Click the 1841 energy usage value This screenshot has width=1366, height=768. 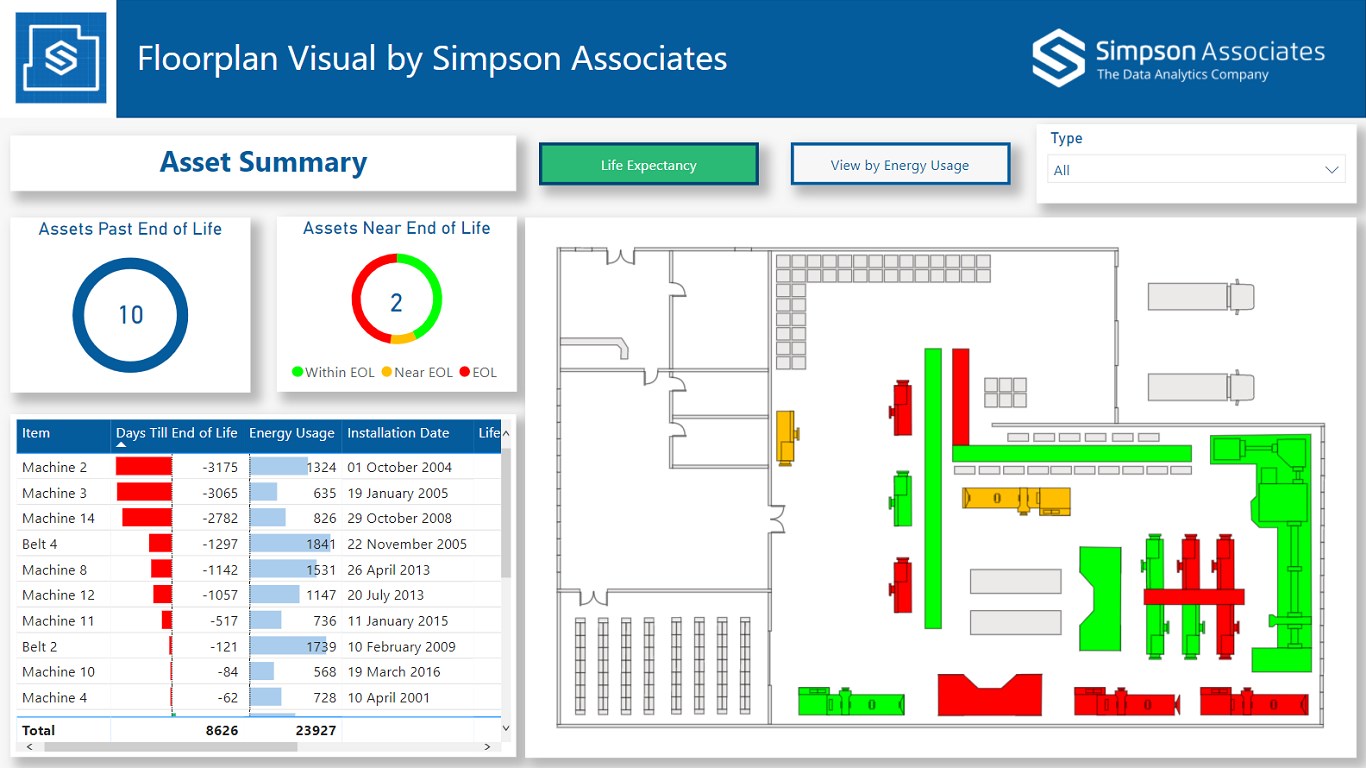(321, 544)
